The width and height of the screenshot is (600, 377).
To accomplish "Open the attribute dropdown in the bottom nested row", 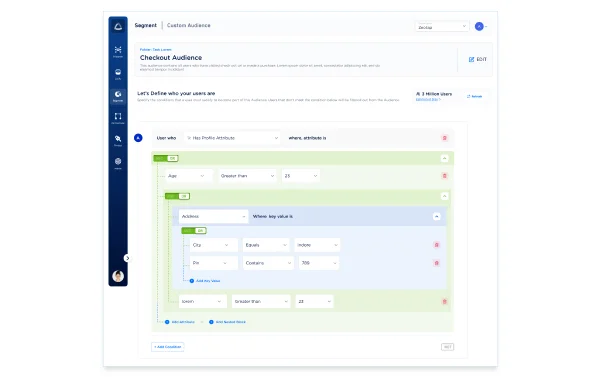I will [x=202, y=302].
